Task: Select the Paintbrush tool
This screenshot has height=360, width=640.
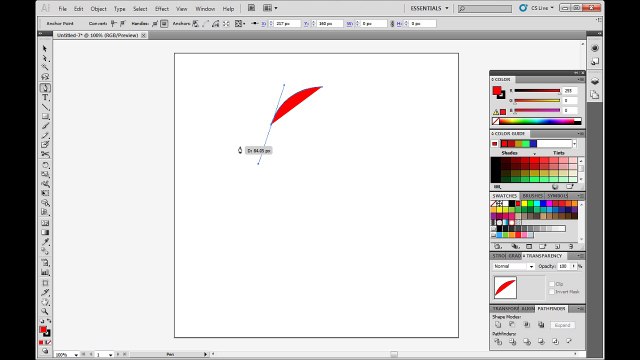Action: point(45,126)
